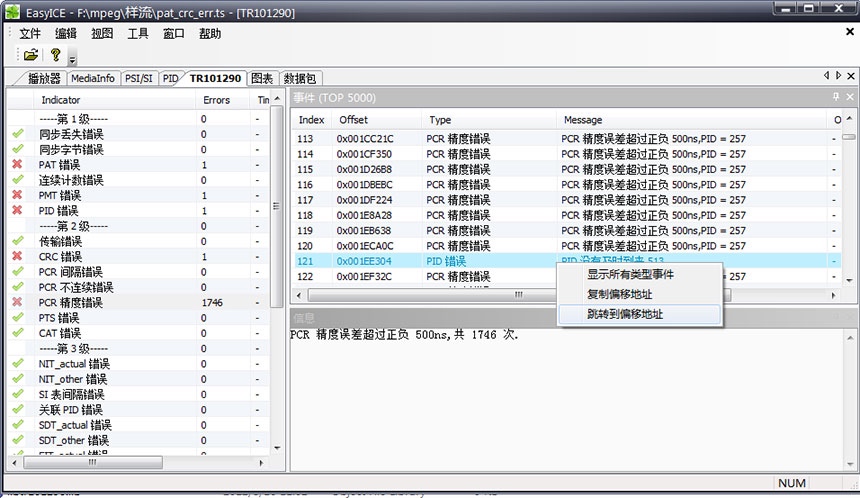The image size is (860, 498).
Task: Select the PCR 精度错误 indicator row
Action: (80, 302)
